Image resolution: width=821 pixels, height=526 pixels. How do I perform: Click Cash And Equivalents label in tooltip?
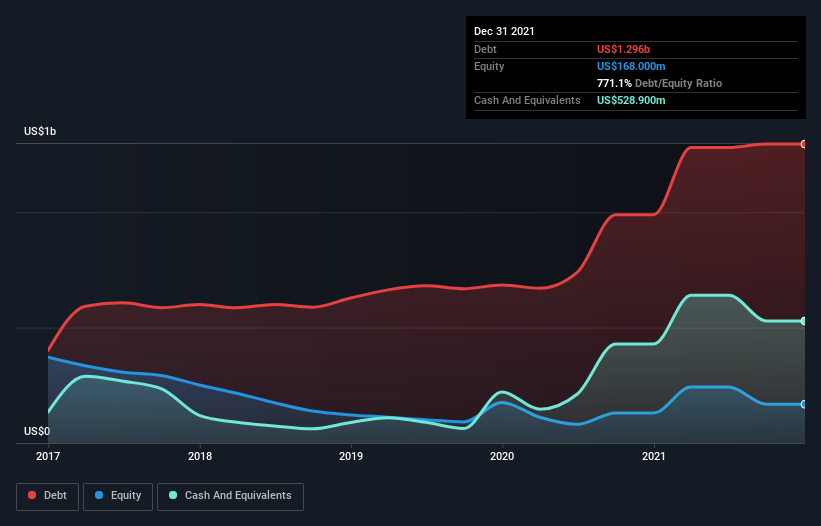527,100
